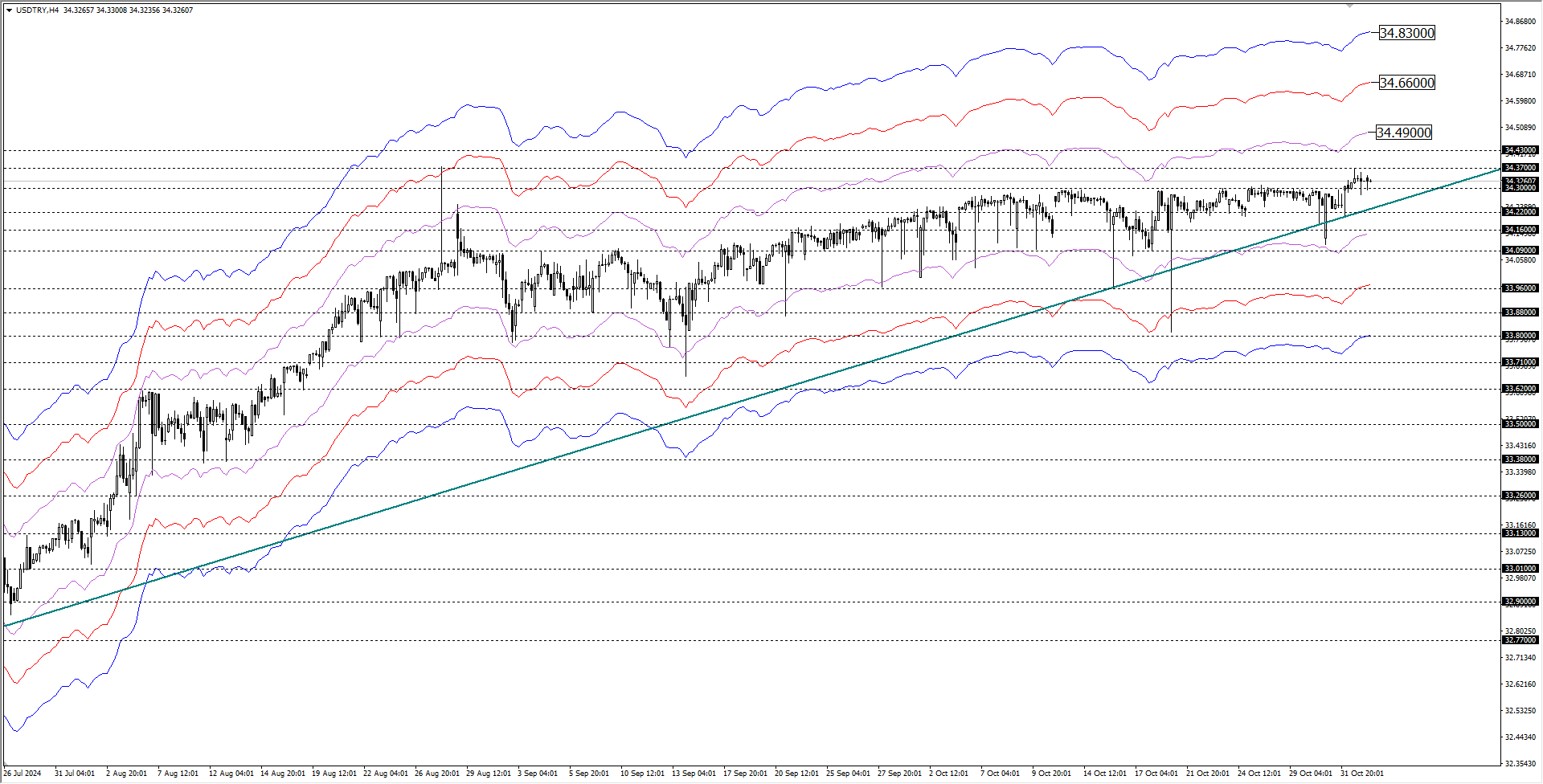Click the 34.16000 level tag on price axis
Viewport: 1543px width, 784px height.
[x=1520, y=230]
